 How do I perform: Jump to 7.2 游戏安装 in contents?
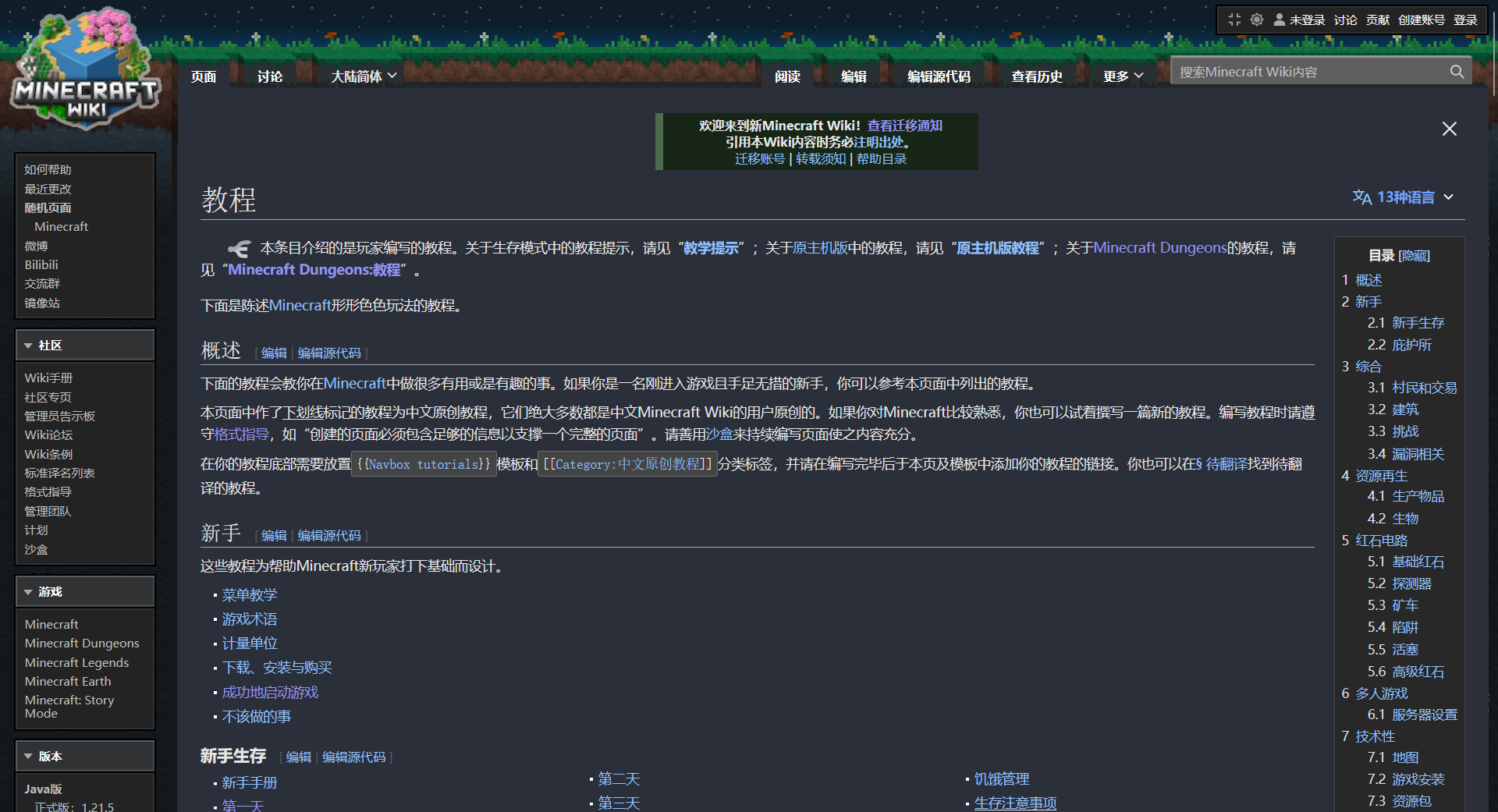pos(1406,779)
